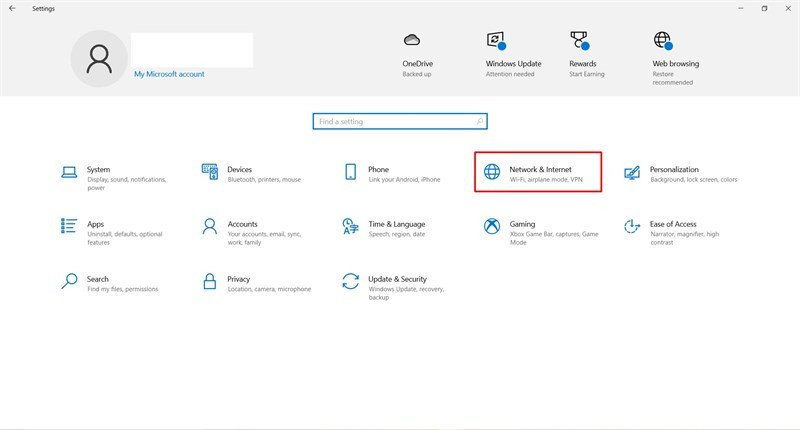
Task: Click 'Location, camera, microphone' description
Action: tap(269, 289)
